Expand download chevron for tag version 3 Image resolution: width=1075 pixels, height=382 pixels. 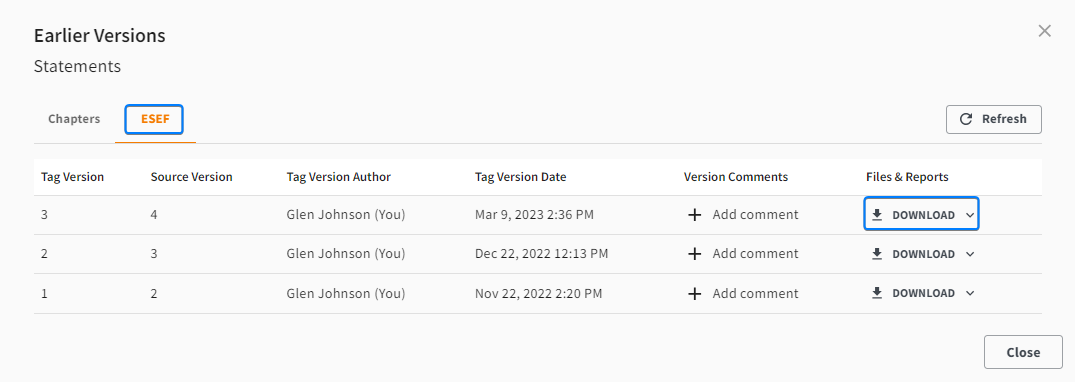[x=969, y=215]
